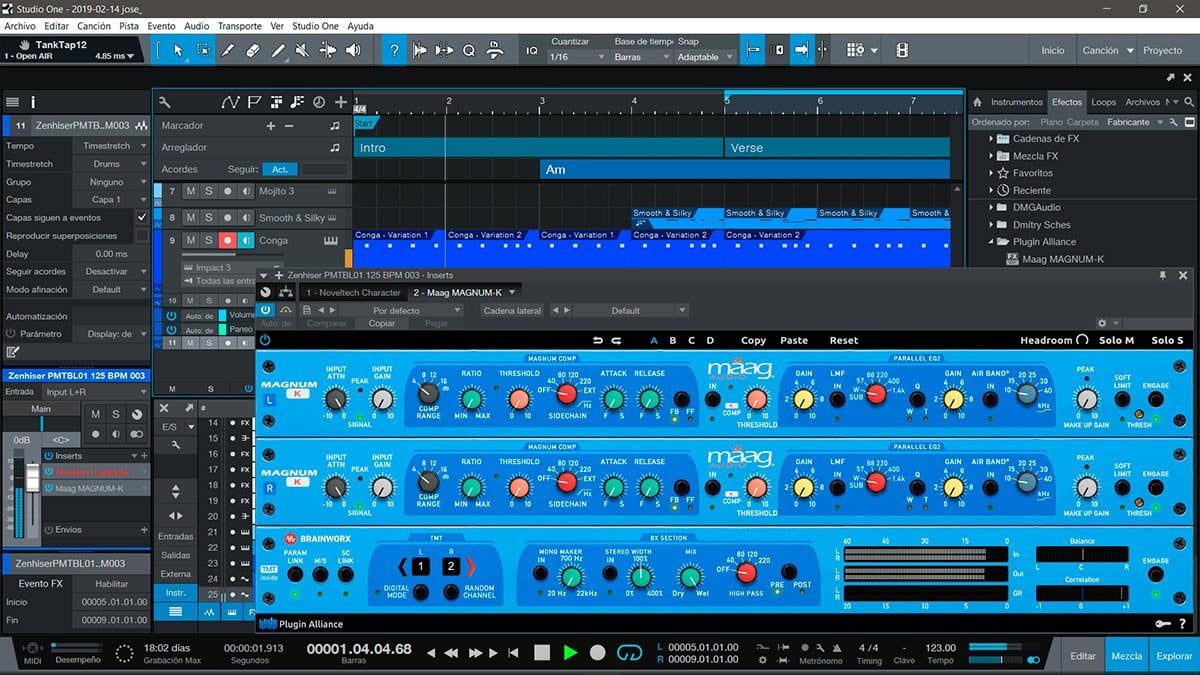Open the Cuantizar 1/16 dropdown

click(x=578, y=57)
